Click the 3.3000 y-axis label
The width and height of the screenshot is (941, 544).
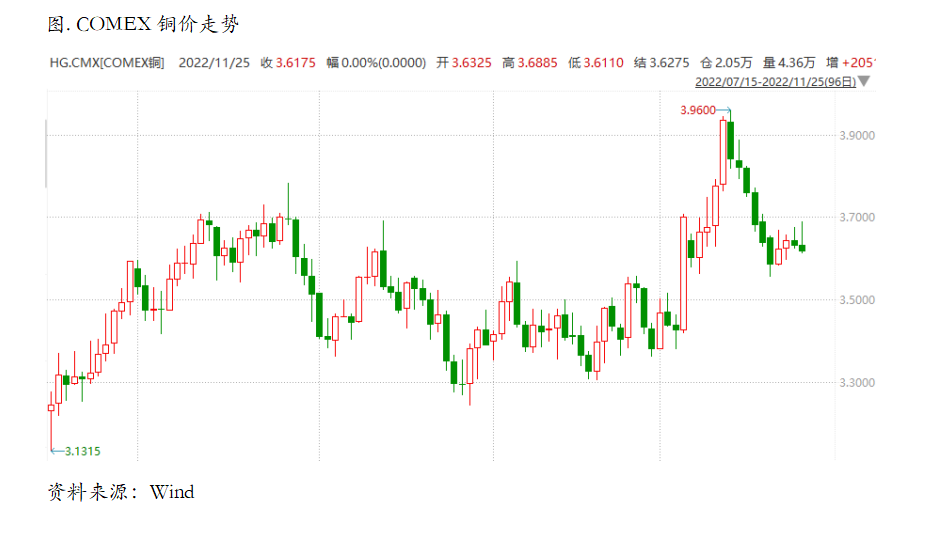click(x=856, y=382)
